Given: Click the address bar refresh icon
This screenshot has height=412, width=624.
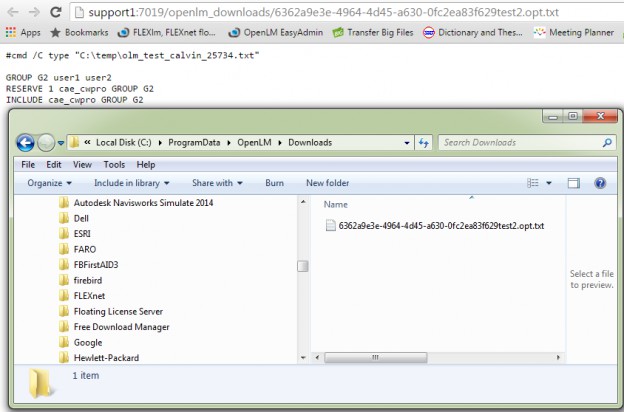Looking at the screenshot, I should pos(425,142).
